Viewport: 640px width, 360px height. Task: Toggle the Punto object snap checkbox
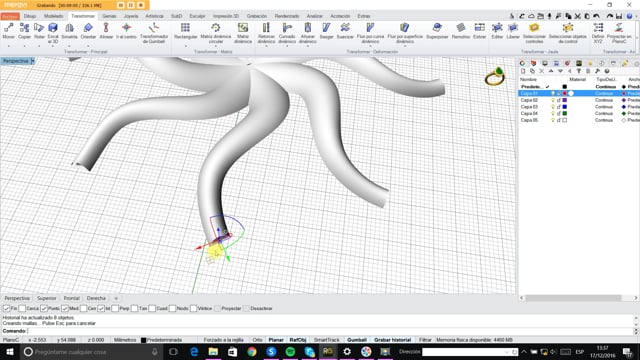44,309
